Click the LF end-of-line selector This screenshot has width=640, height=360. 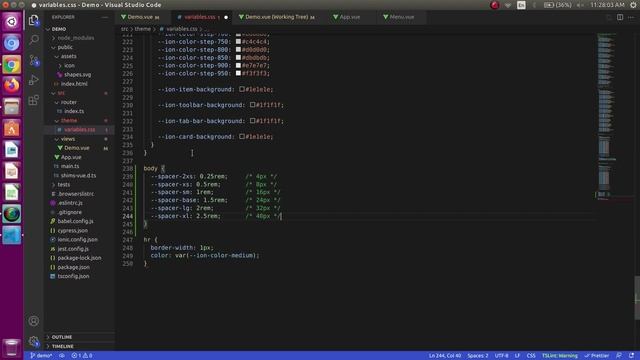[x=517, y=356]
